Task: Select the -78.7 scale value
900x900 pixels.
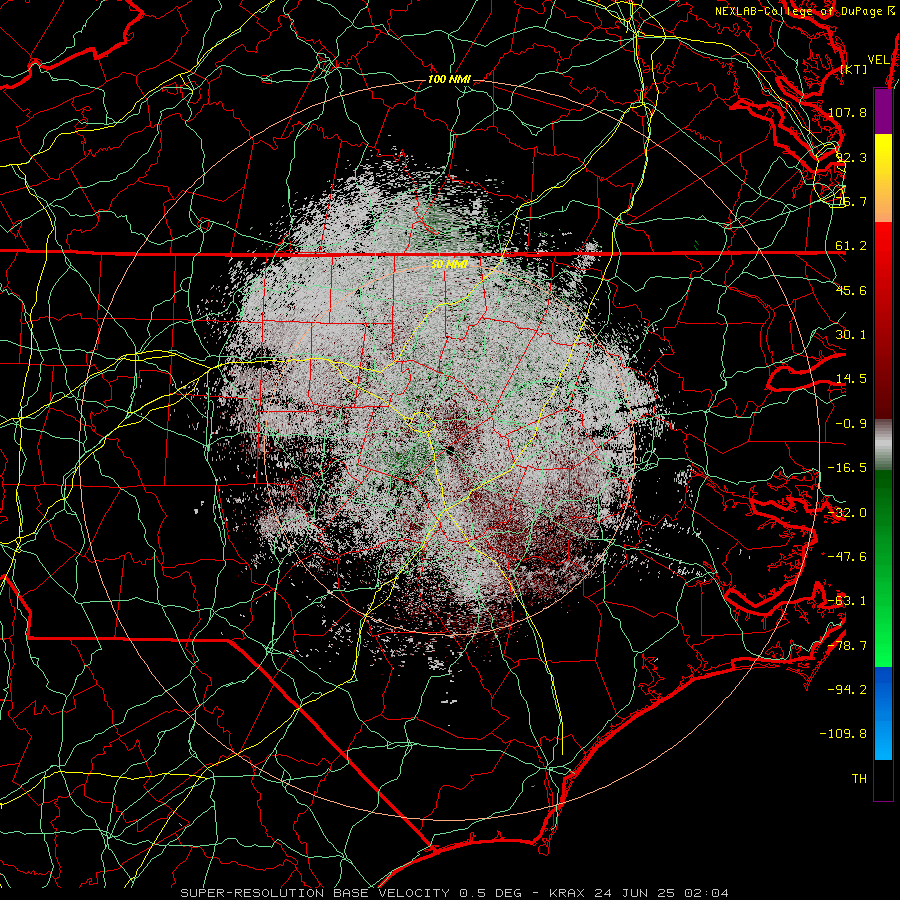Action: coord(847,646)
